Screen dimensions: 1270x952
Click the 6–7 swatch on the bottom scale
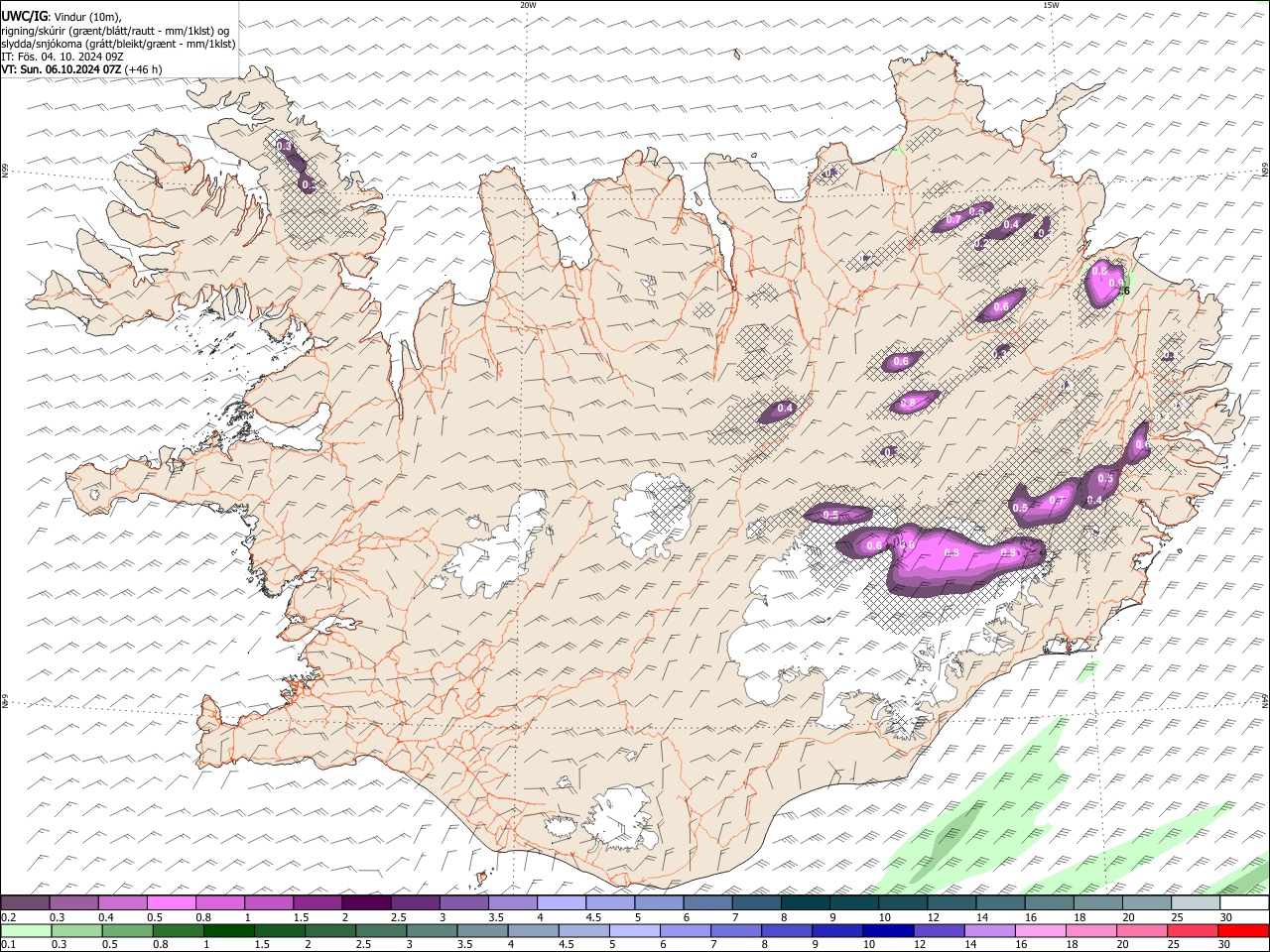(x=686, y=930)
